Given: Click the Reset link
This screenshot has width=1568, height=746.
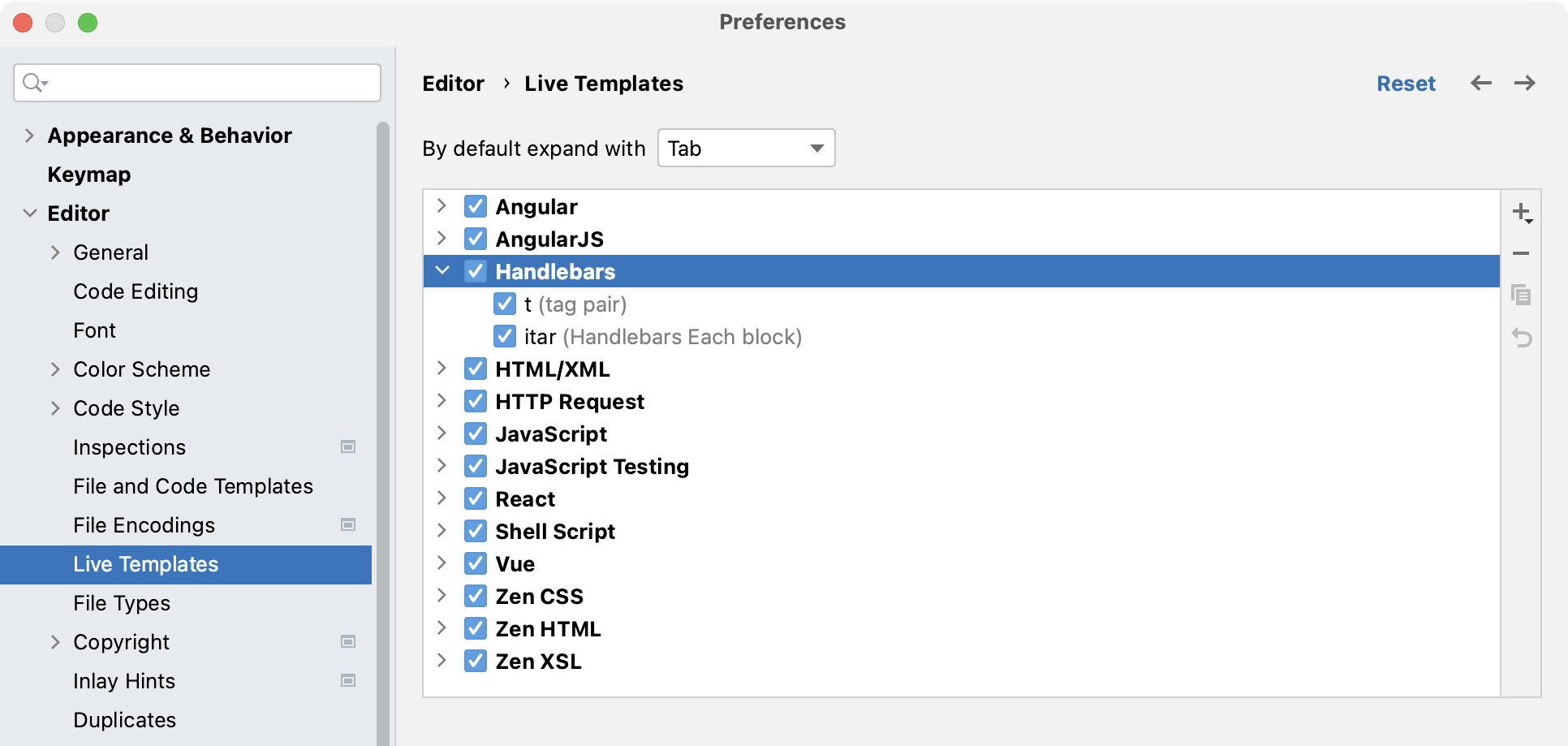Looking at the screenshot, I should tap(1406, 83).
